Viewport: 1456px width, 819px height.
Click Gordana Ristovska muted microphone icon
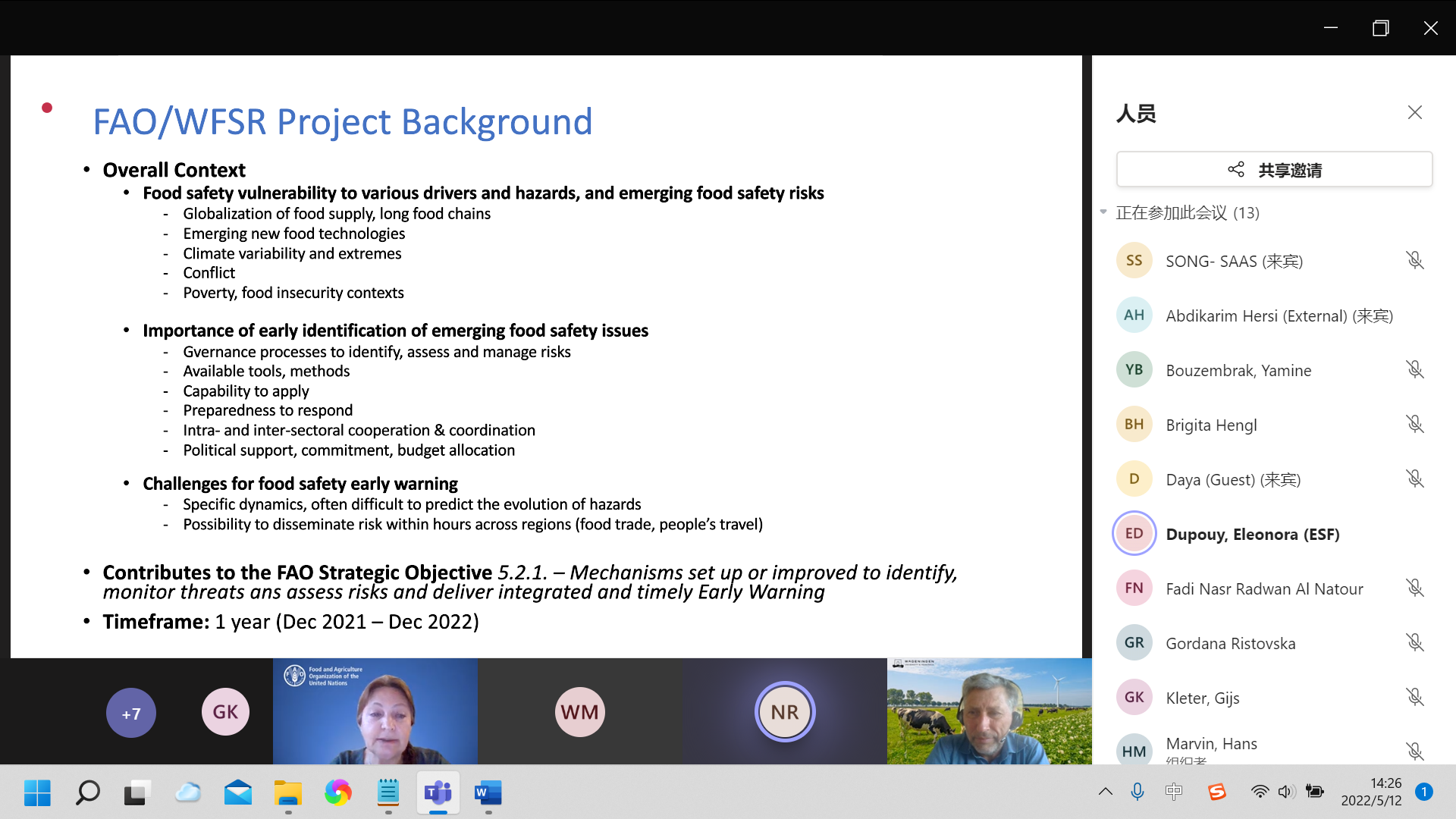[x=1414, y=642]
